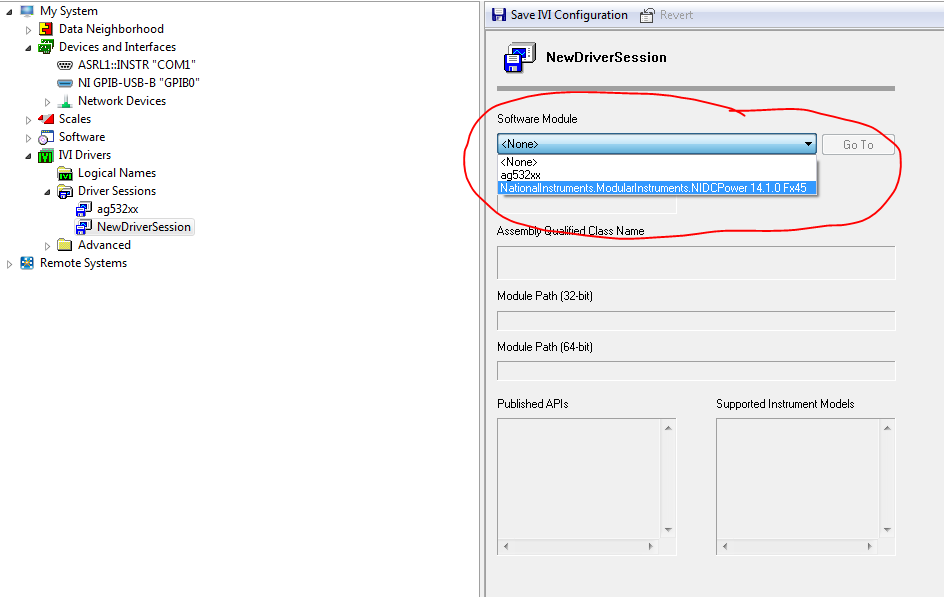
Task: Click the Logical Names folder icon
Action: click(x=64, y=173)
